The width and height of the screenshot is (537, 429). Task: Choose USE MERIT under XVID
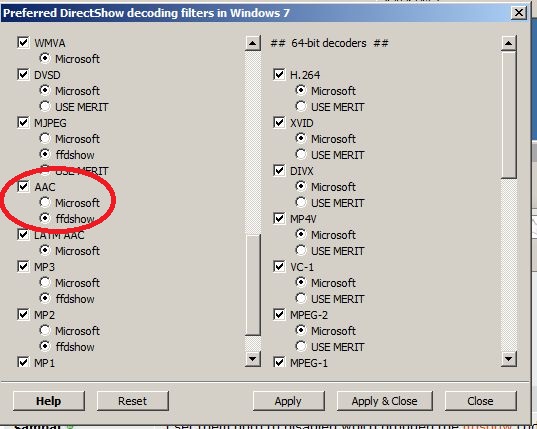[300, 154]
